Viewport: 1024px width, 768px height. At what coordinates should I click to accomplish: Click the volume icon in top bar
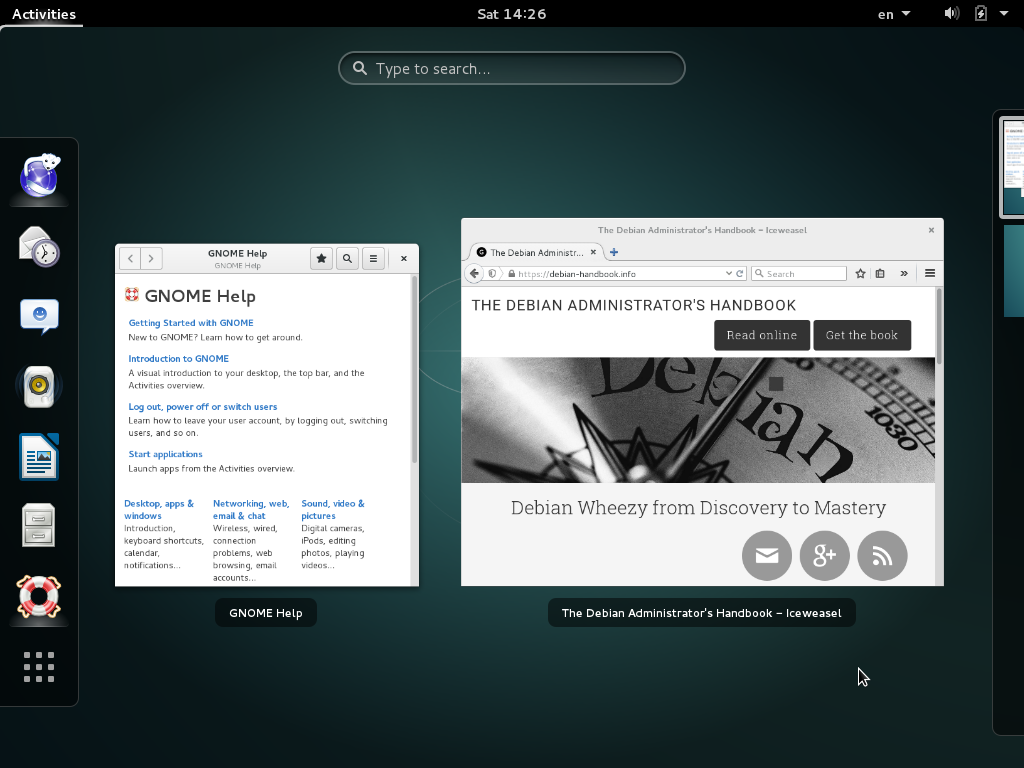(x=951, y=14)
